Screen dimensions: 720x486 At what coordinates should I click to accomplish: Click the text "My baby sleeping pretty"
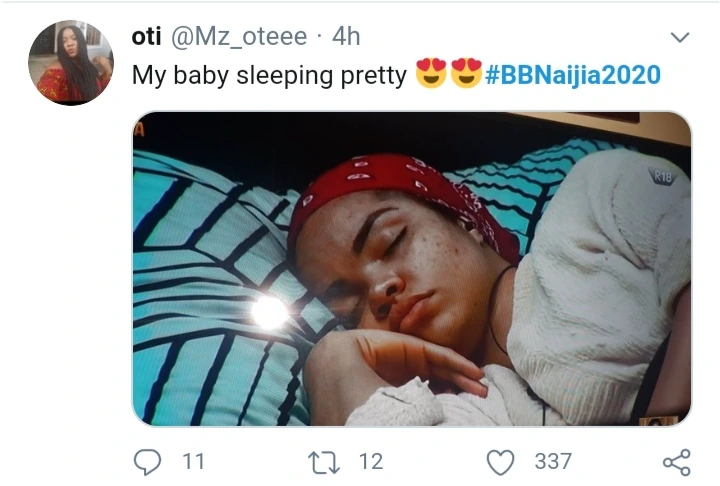(270, 75)
